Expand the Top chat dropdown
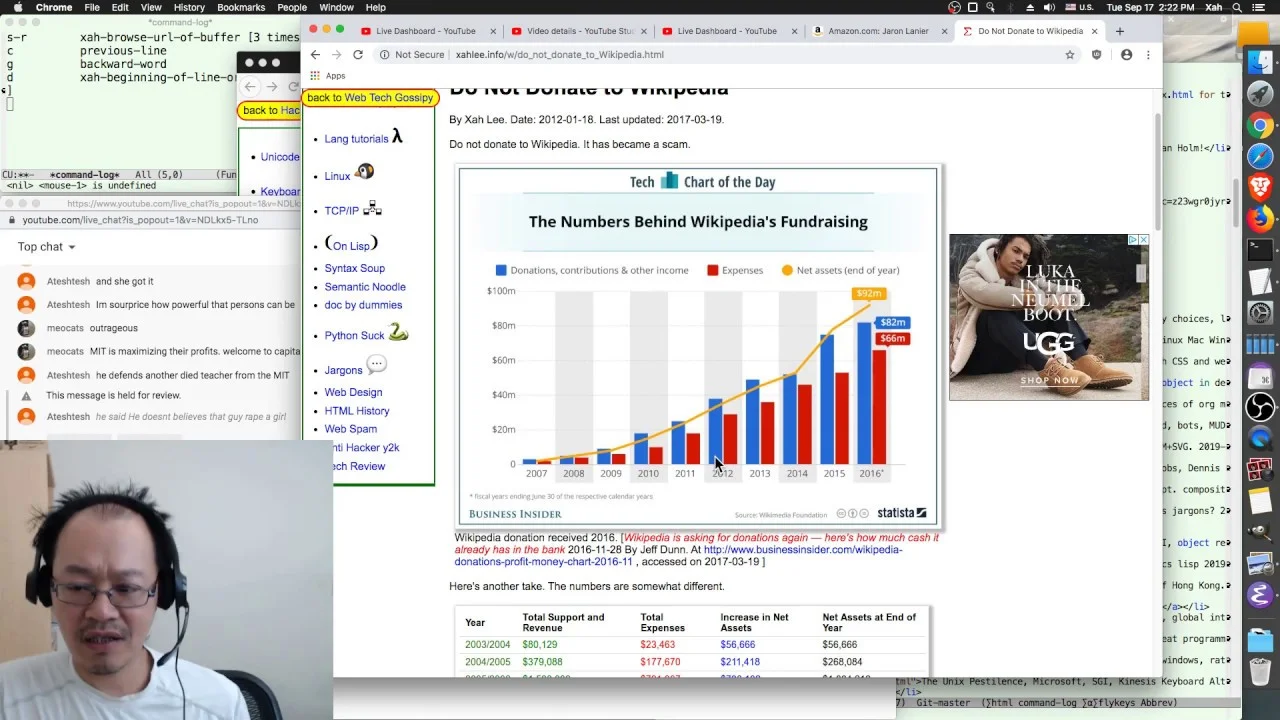 [46, 247]
